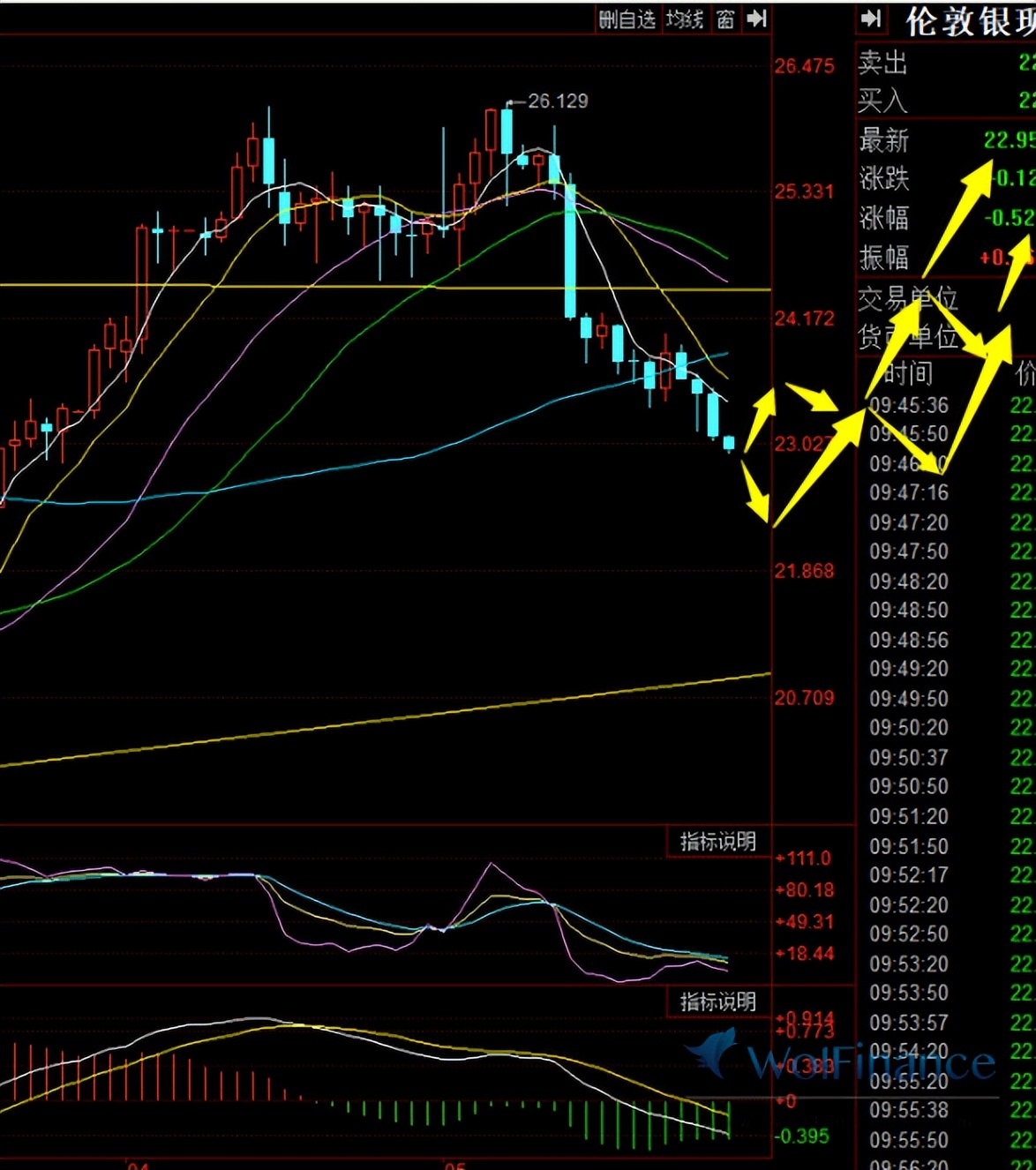Click the 伦敦银现 instrument title
1036x1170 pixels.
(x=969, y=22)
